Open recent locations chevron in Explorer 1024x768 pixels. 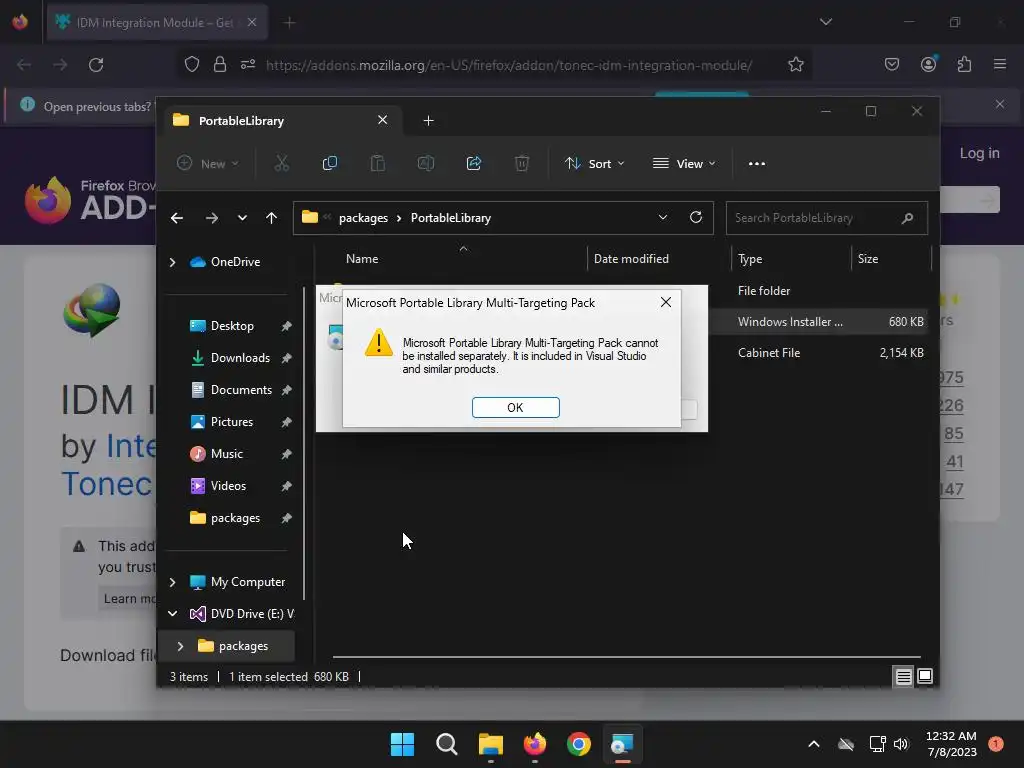click(x=242, y=218)
